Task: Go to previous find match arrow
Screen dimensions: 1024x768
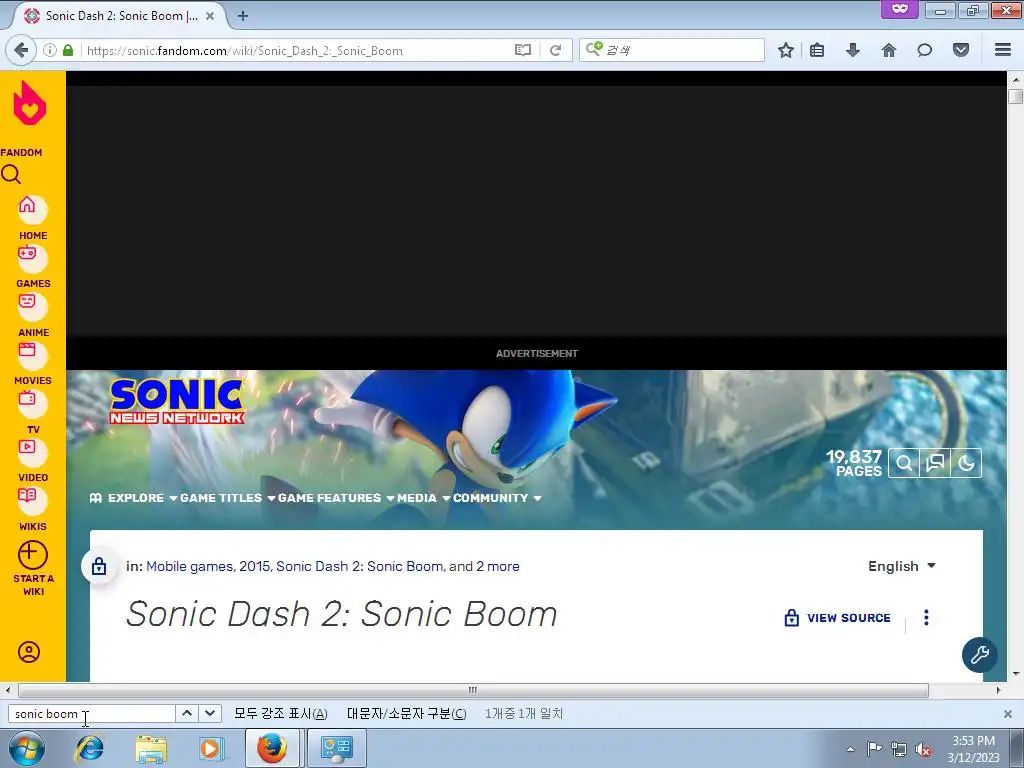Action: [187, 713]
